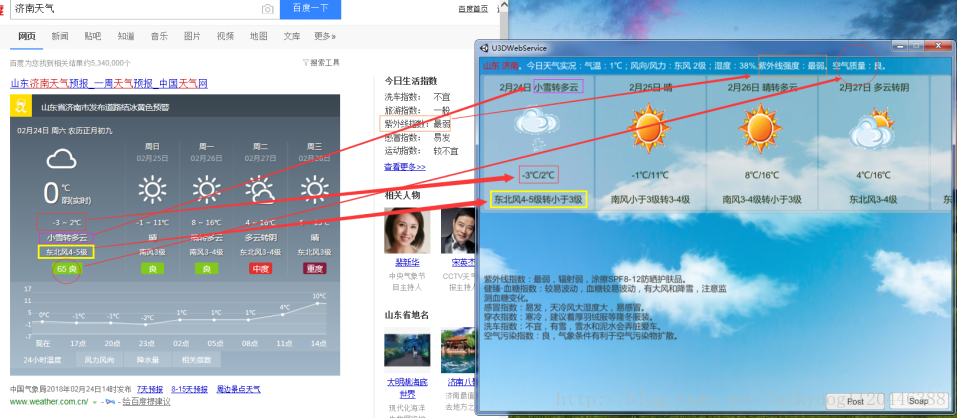
Task: Open the 搜索工具 filter
Action: point(321,62)
